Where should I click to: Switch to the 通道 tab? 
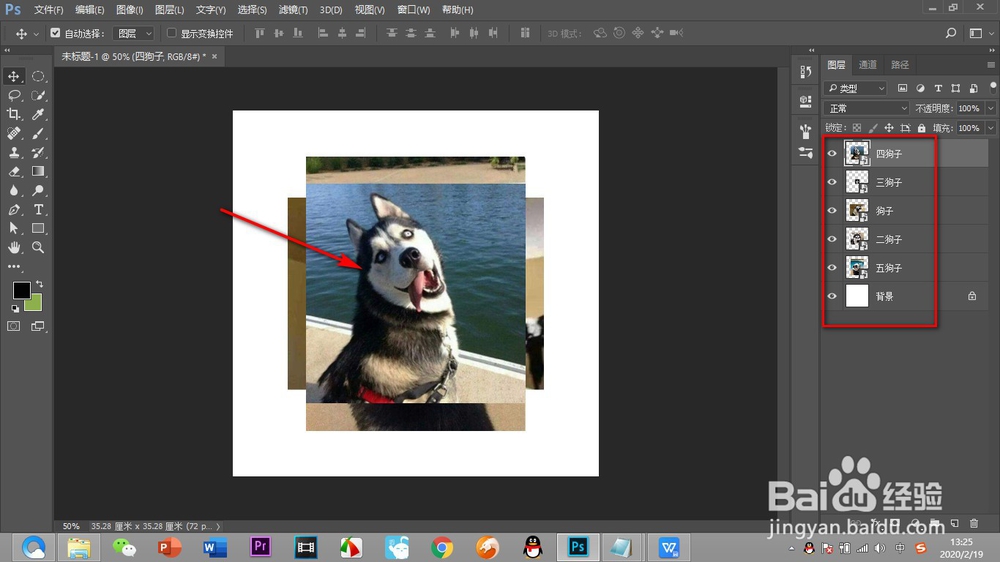[x=869, y=65]
